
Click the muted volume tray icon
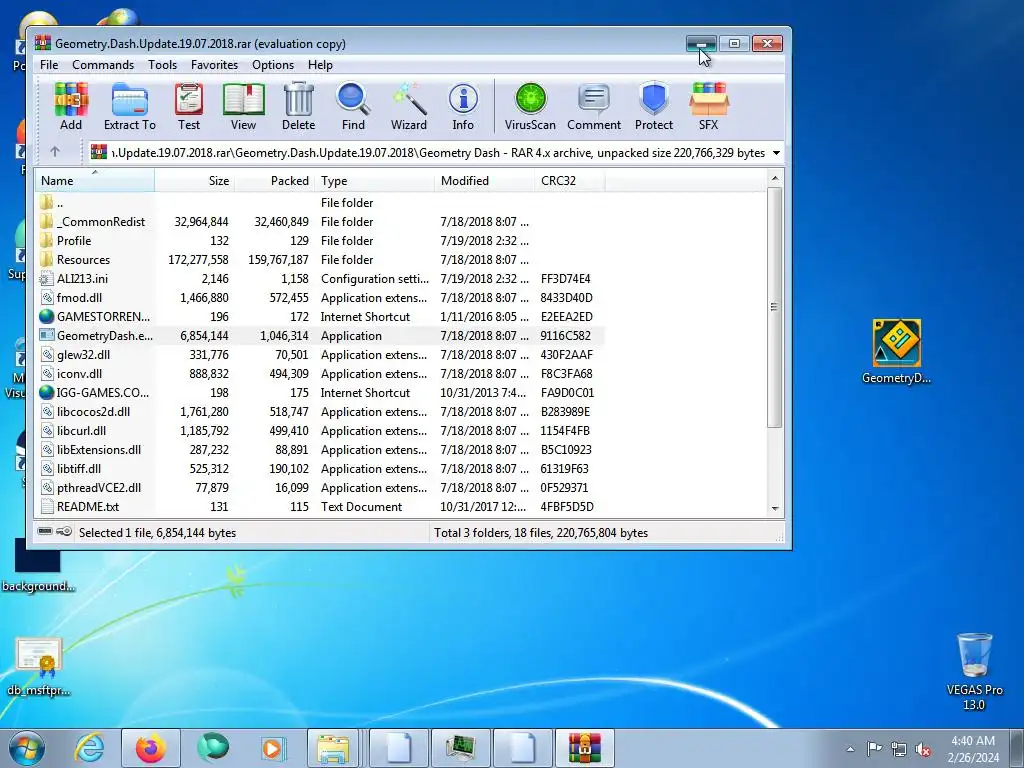[x=923, y=749]
